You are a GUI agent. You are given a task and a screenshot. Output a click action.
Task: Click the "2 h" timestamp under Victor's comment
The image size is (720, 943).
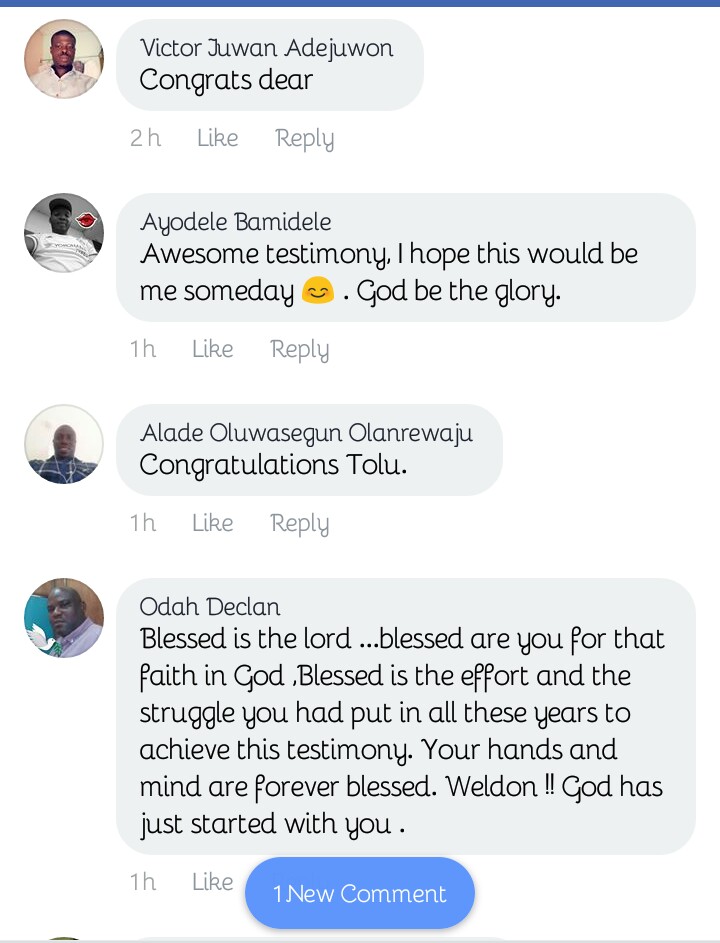145,138
